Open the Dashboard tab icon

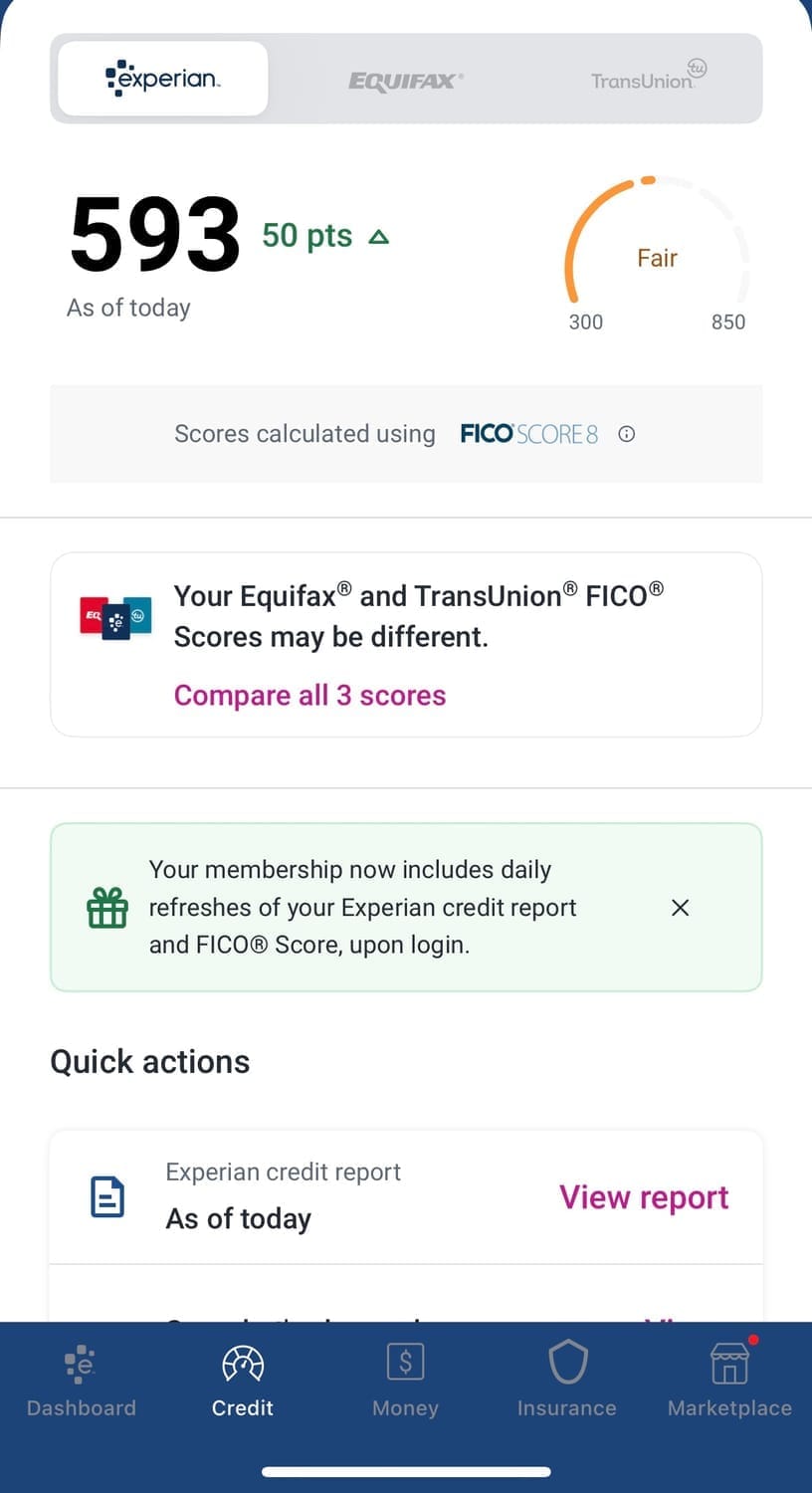pos(81,1364)
